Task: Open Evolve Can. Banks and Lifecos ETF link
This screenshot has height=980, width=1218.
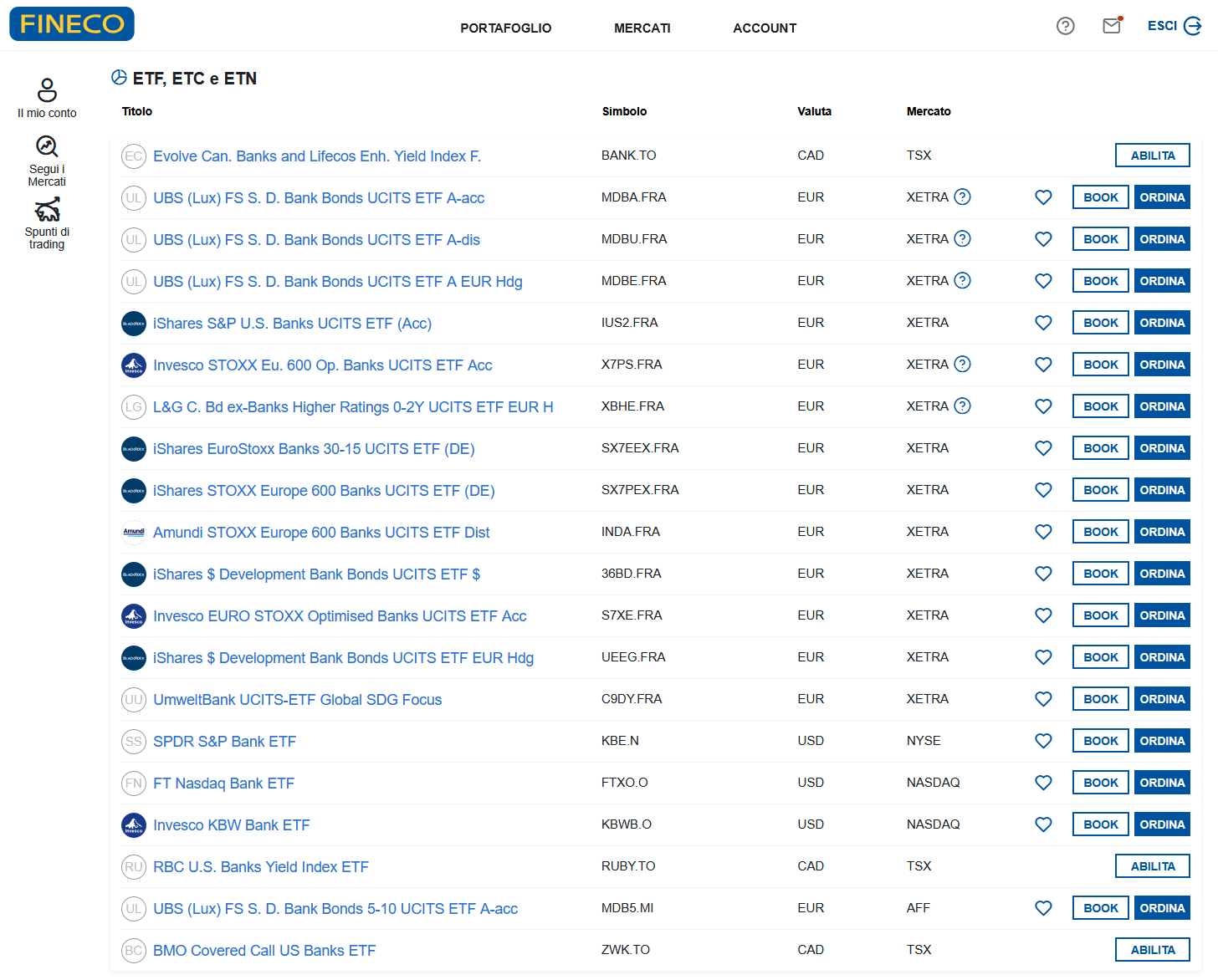Action: 317,156
